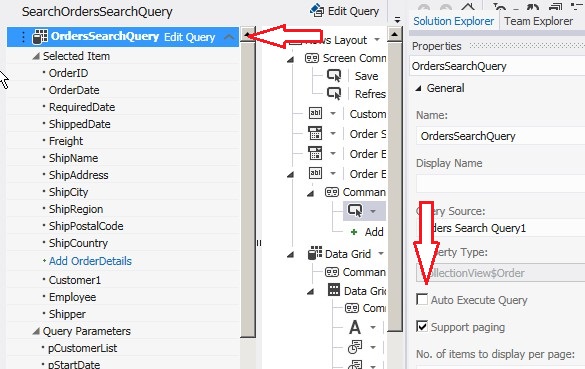
Task: Select the ShipCountry field
Action: (78, 243)
